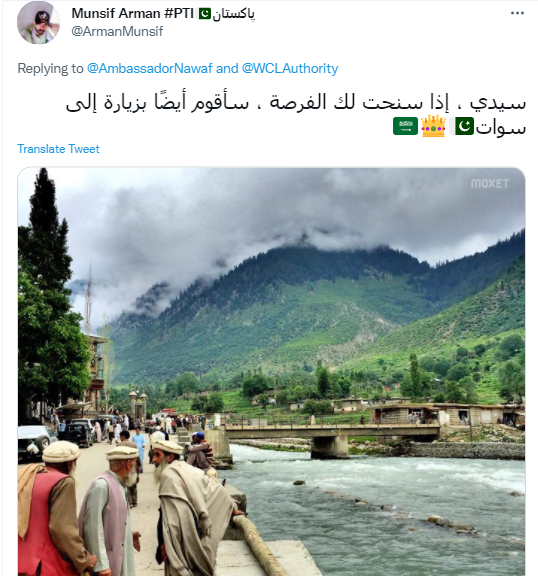Click the Replying to label
The height and width of the screenshot is (576, 538).
[51, 69]
